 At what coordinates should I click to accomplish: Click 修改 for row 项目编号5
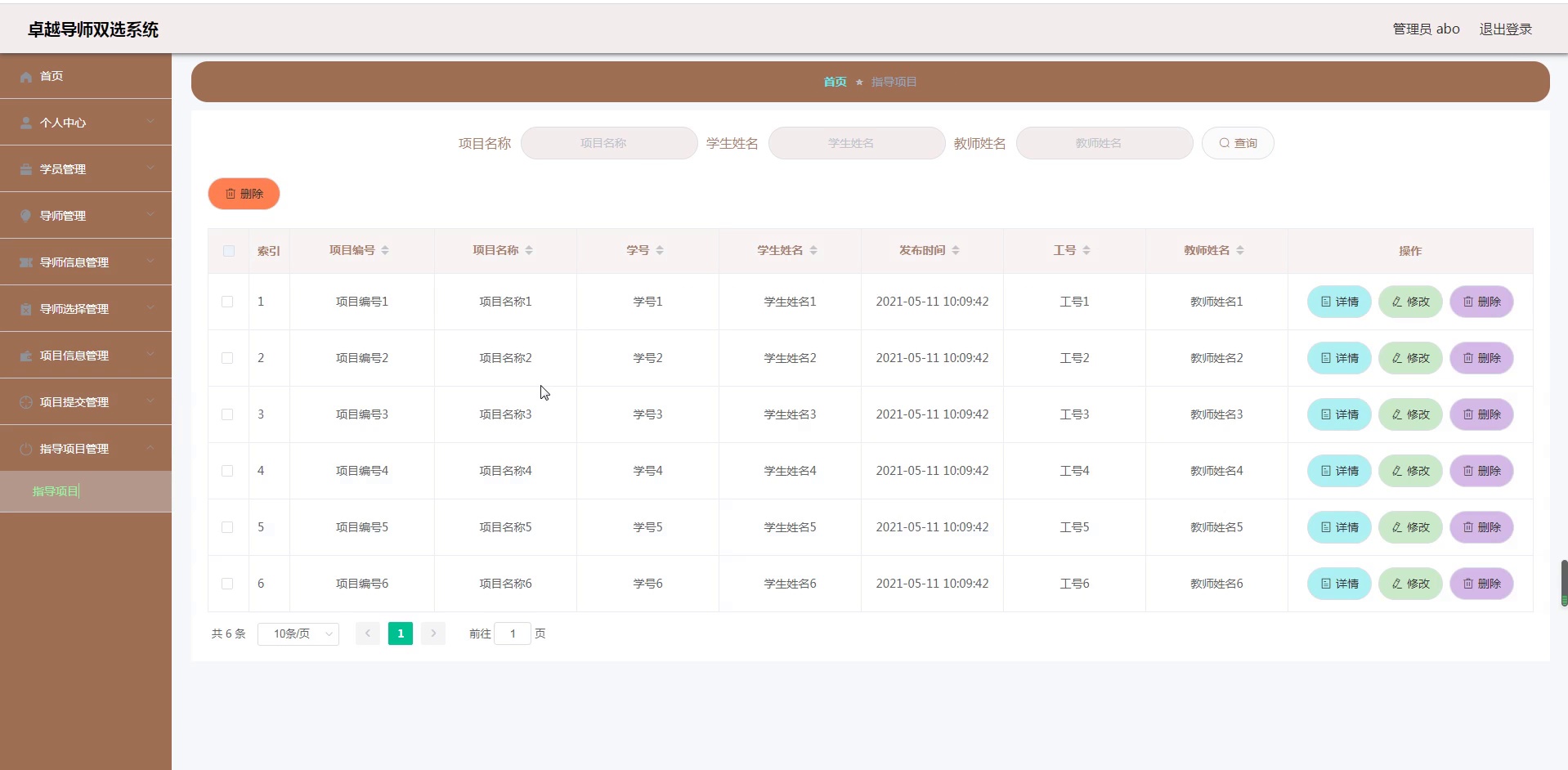point(1410,527)
